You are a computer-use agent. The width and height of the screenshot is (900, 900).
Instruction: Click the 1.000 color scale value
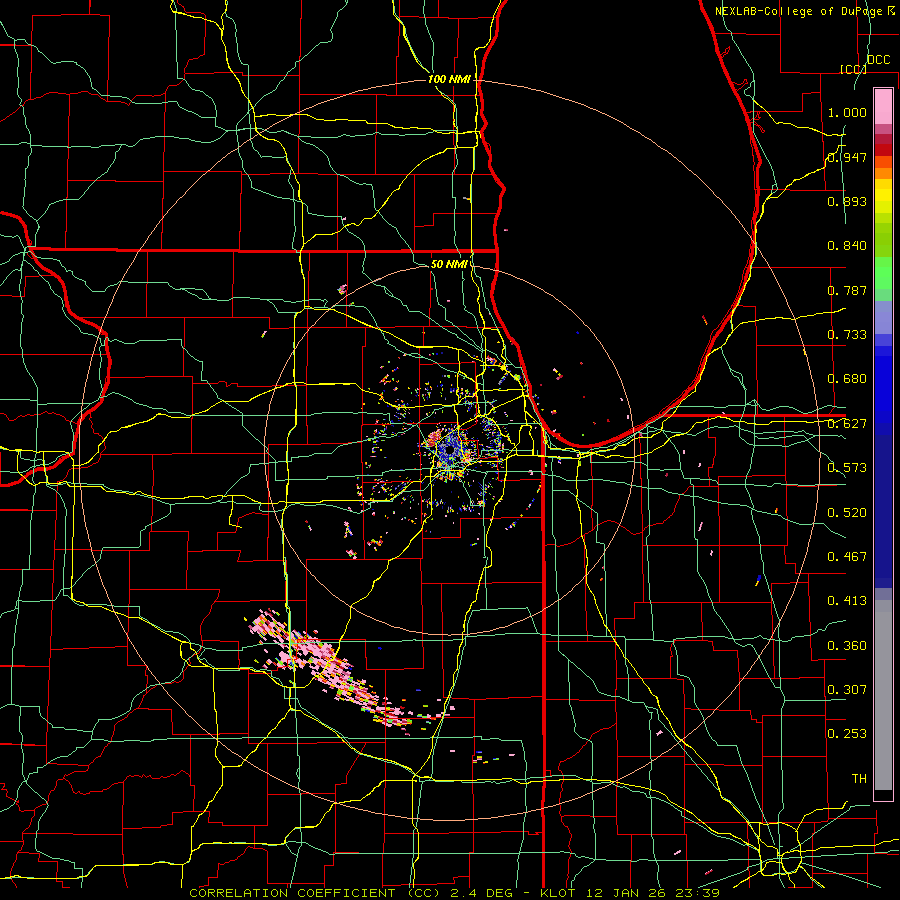pyautogui.click(x=847, y=112)
